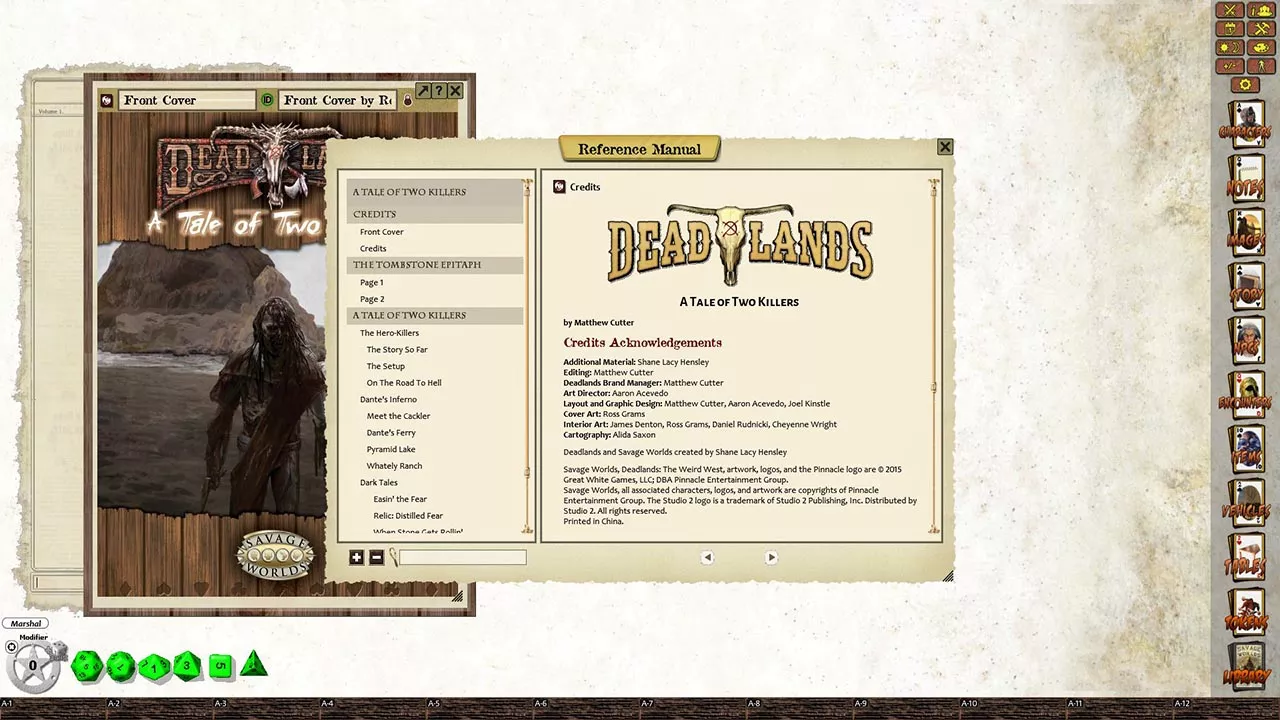Pick the green d20 die
1280x720 pixels.
tap(87, 665)
